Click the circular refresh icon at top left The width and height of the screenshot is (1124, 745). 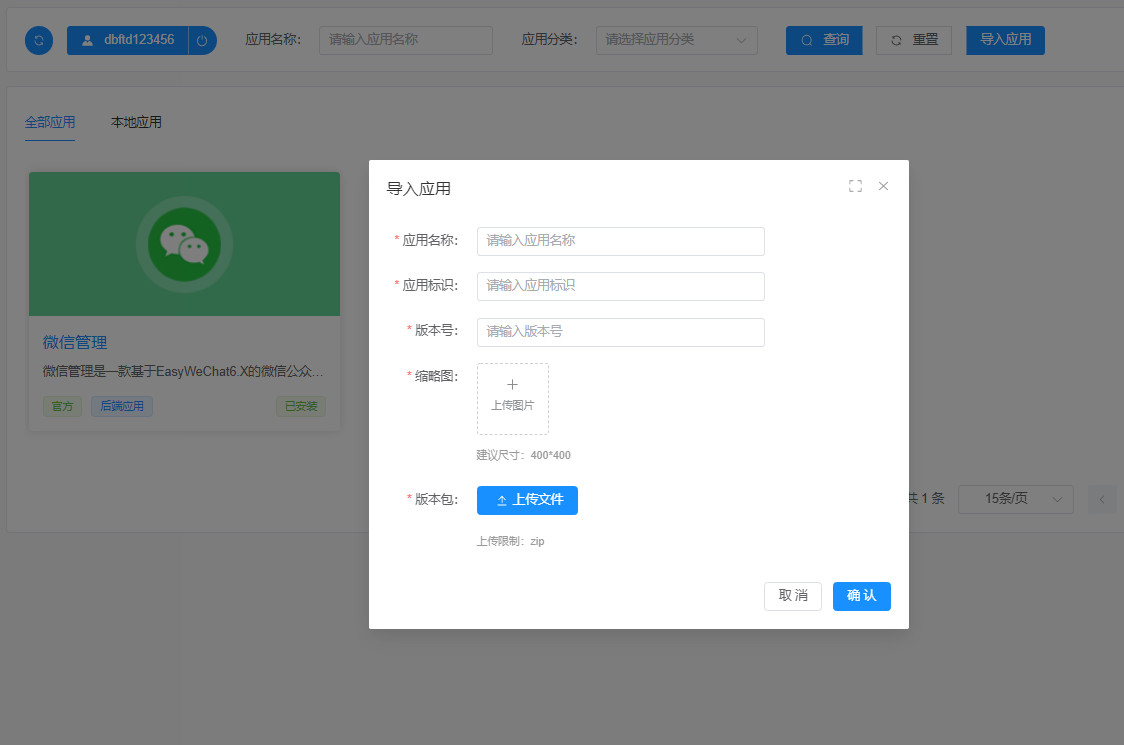[39, 40]
